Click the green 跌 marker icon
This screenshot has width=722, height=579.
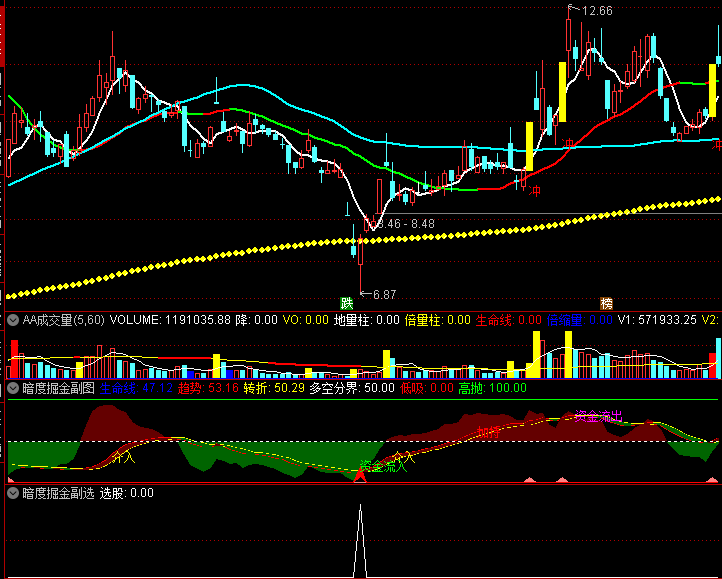tap(347, 303)
